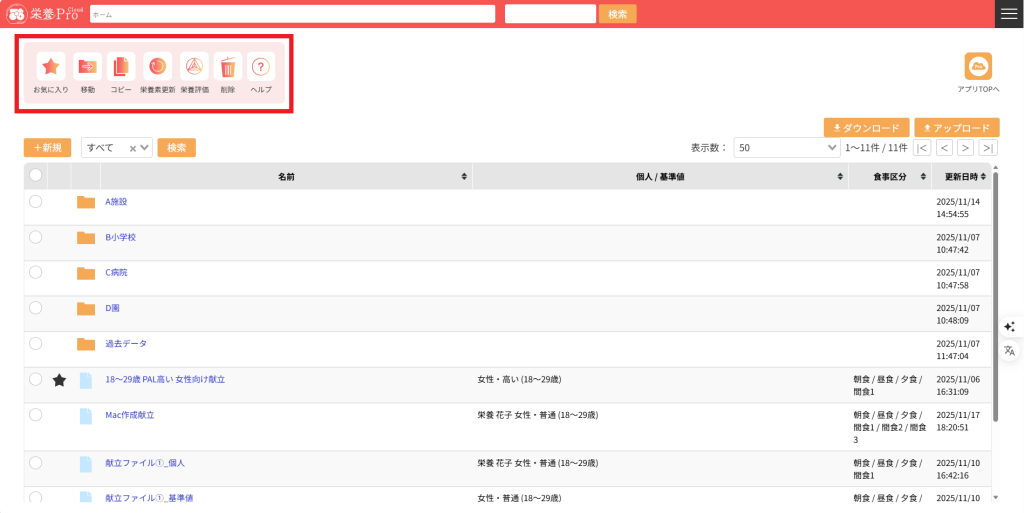Select the radio button for C病院
The width and height of the screenshot is (1024, 513).
(36, 272)
